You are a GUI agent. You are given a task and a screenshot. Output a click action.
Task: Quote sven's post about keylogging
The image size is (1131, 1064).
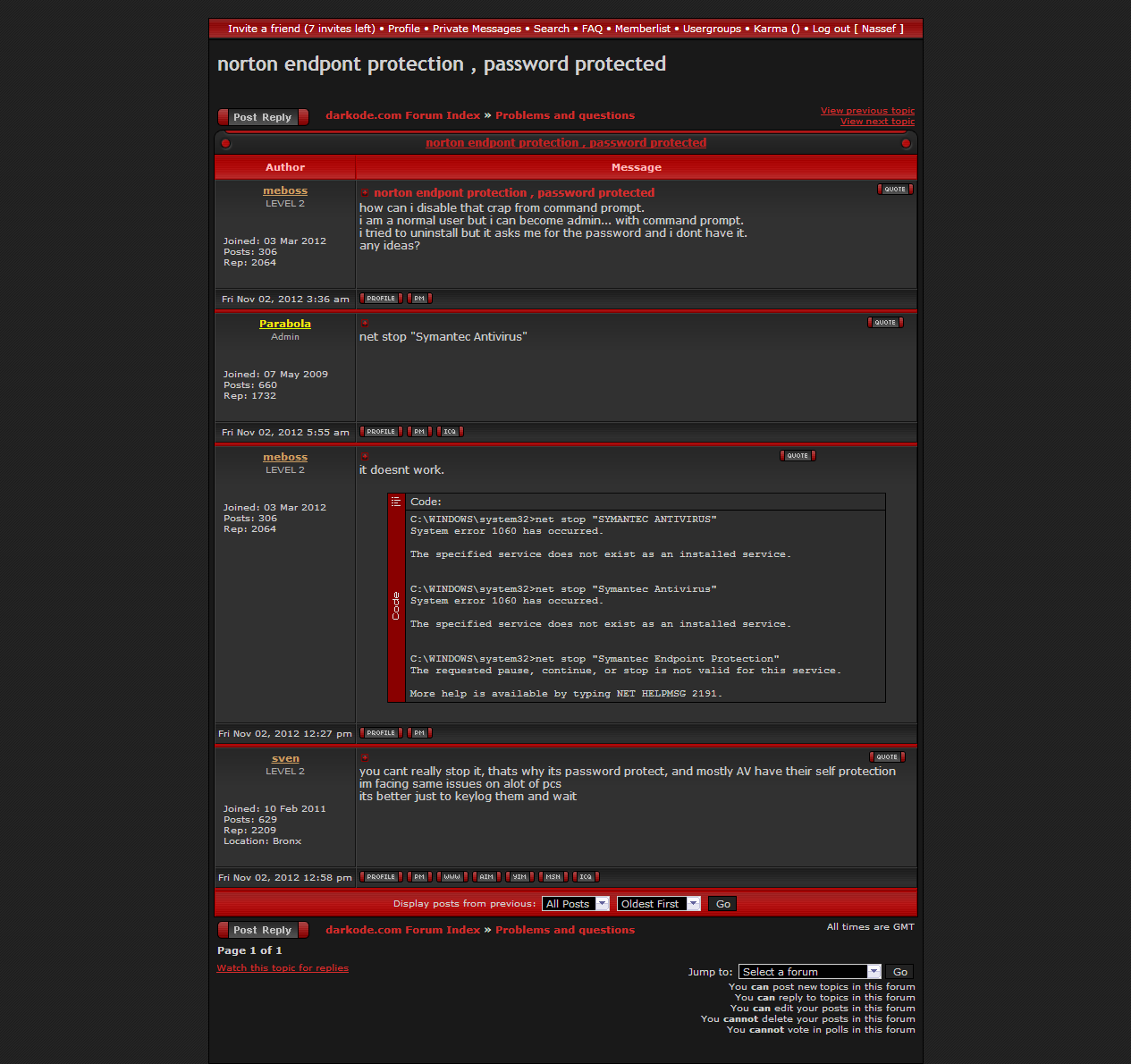tap(886, 757)
